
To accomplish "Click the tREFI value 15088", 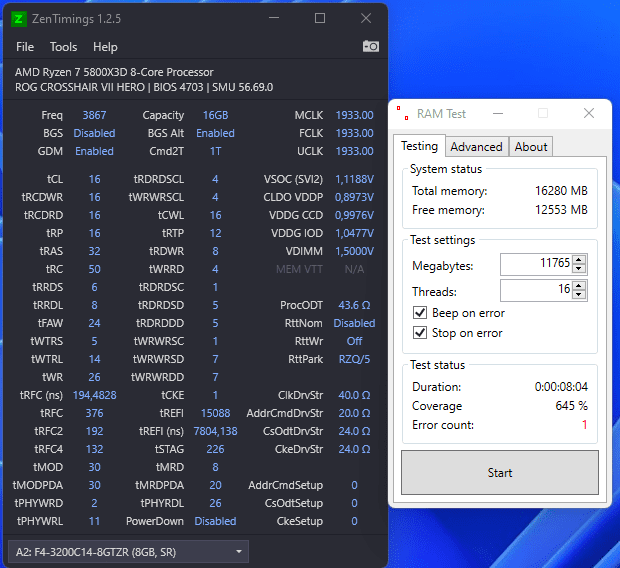I will 215,413.
